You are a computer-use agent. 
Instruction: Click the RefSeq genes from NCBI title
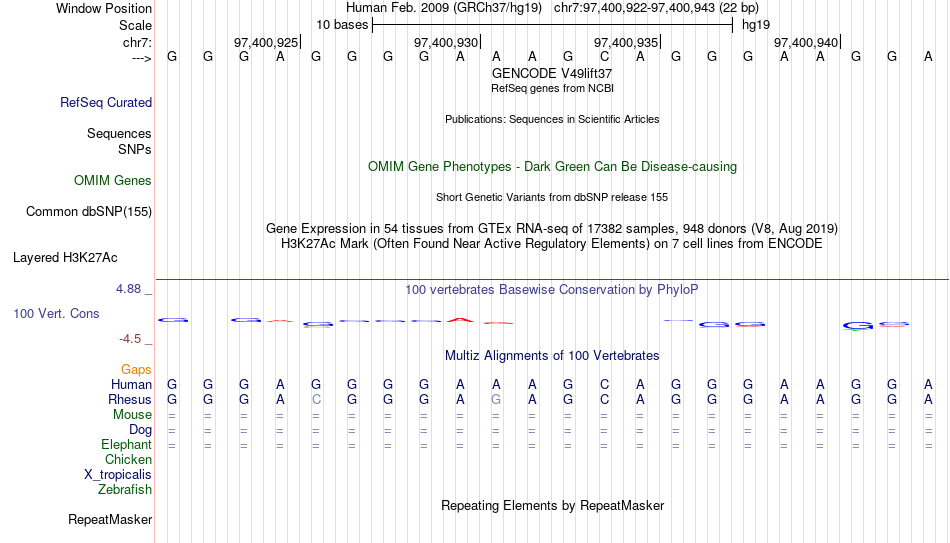pyautogui.click(x=552, y=88)
